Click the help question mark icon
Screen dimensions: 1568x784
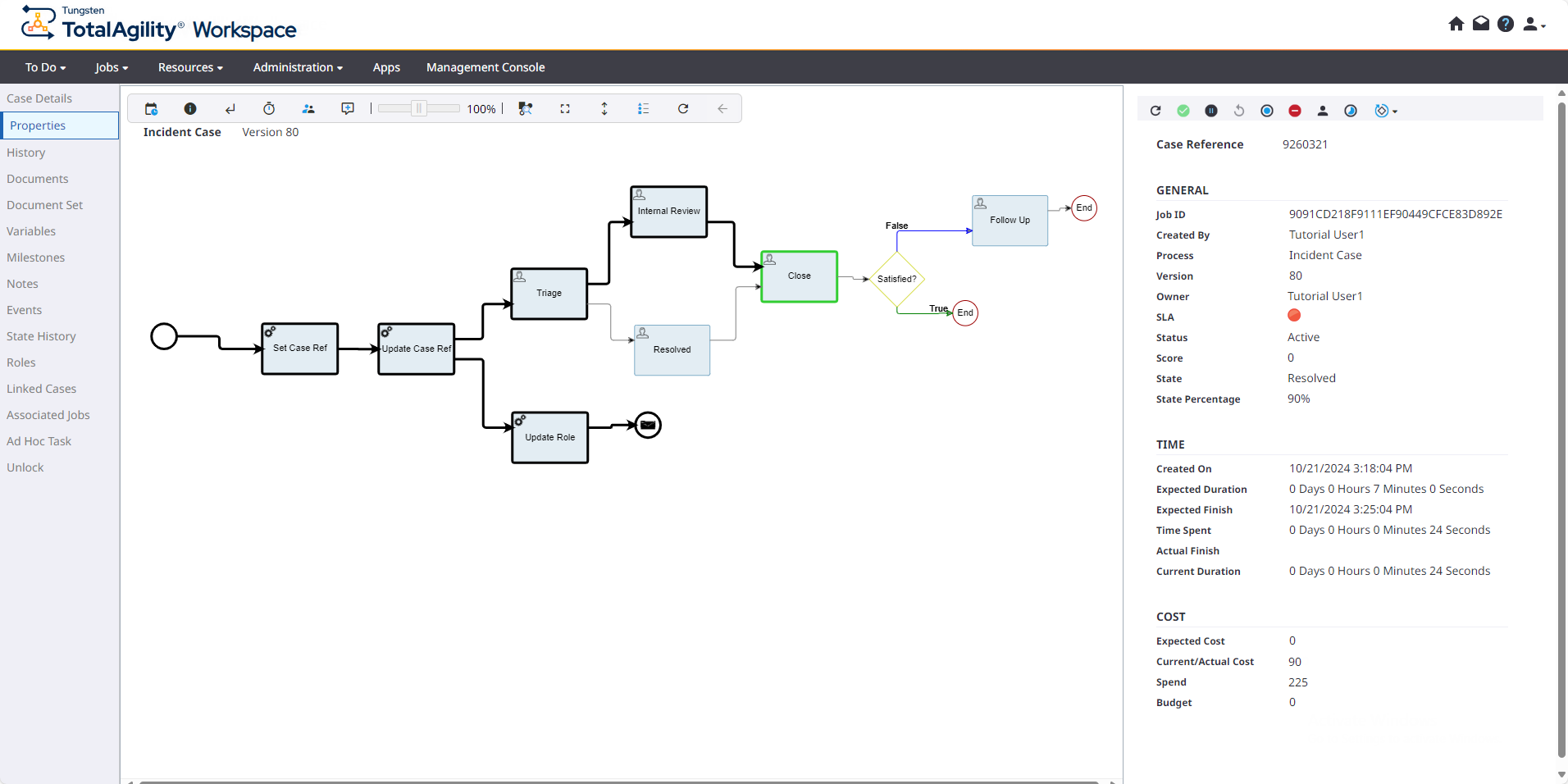click(x=1505, y=24)
